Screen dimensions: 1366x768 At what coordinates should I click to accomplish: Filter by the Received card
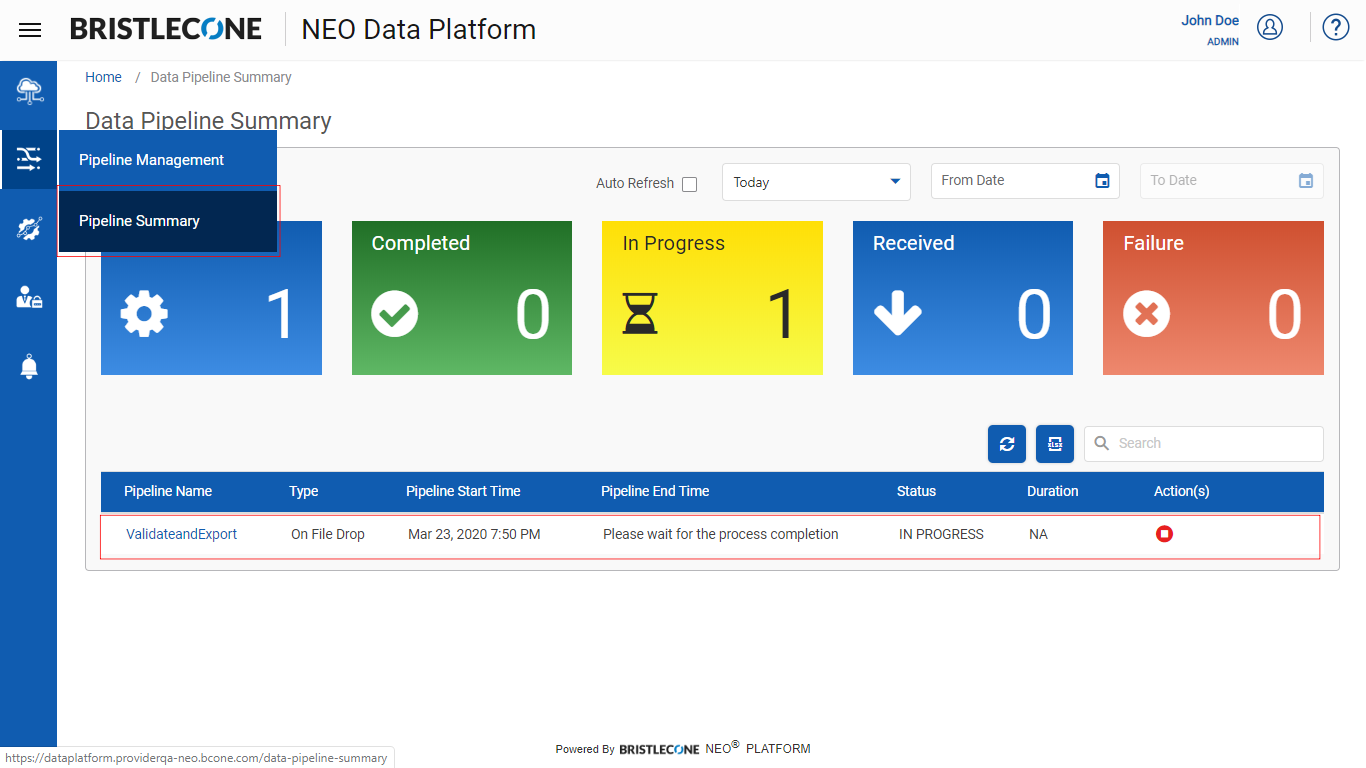(963, 298)
